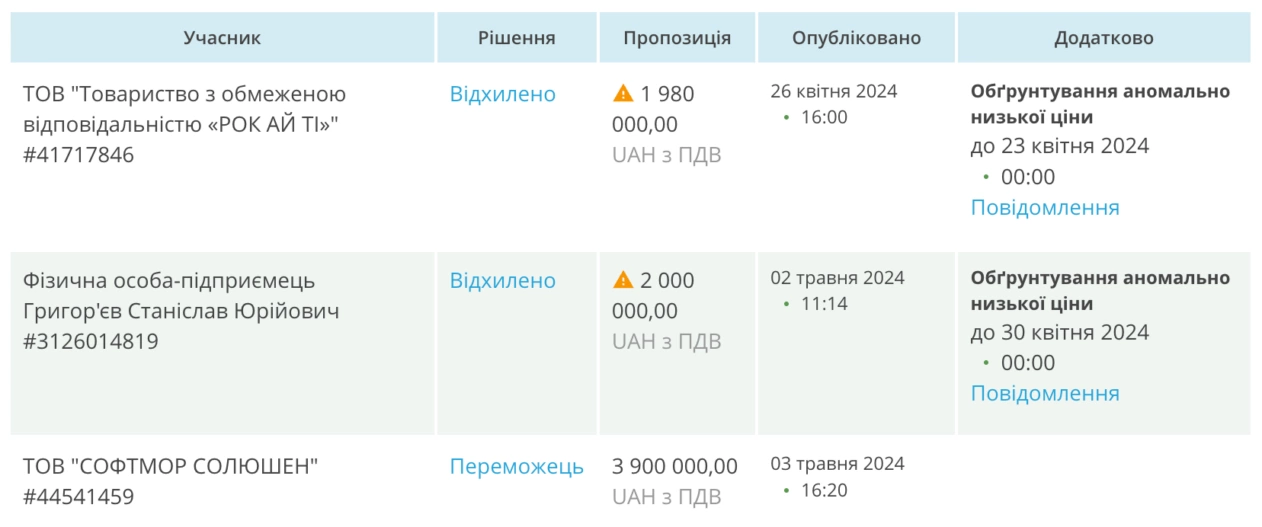Click the Пропозиція column header
Viewport: 1262px width, 527px height.
(677, 38)
